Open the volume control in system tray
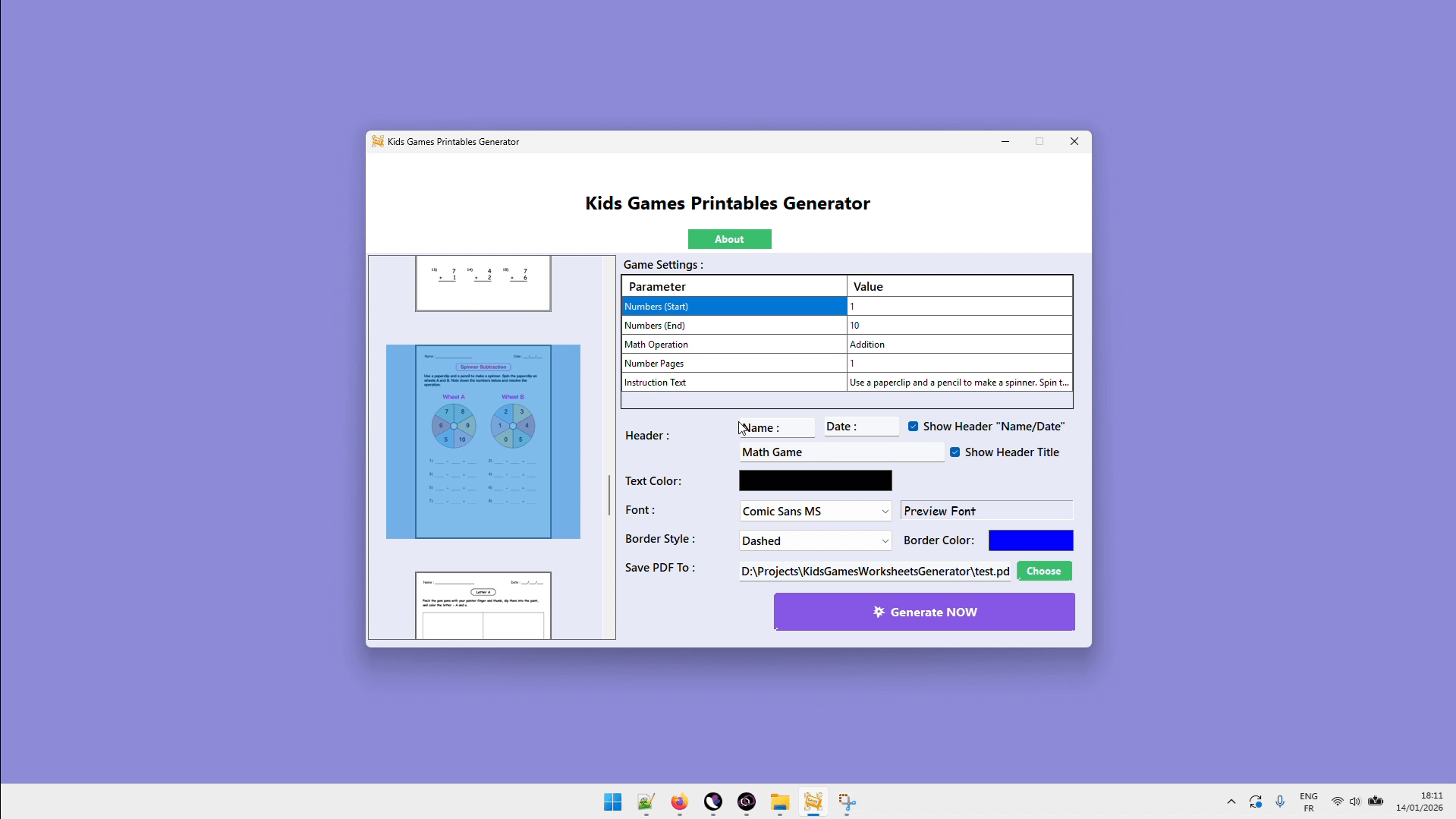Screen dimensions: 1456x819 tap(1355, 802)
